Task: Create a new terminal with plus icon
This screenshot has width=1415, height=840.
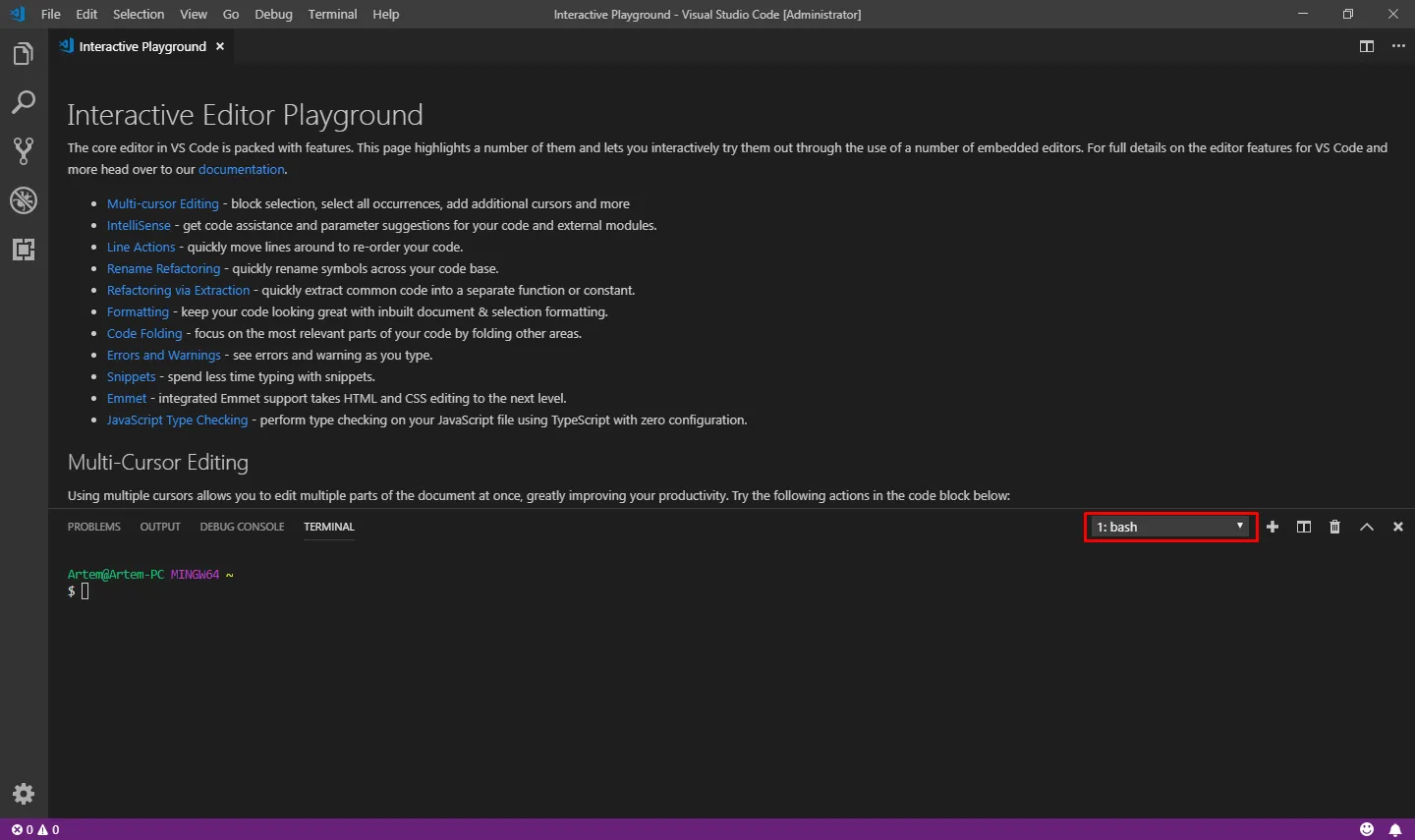Action: coord(1273,528)
